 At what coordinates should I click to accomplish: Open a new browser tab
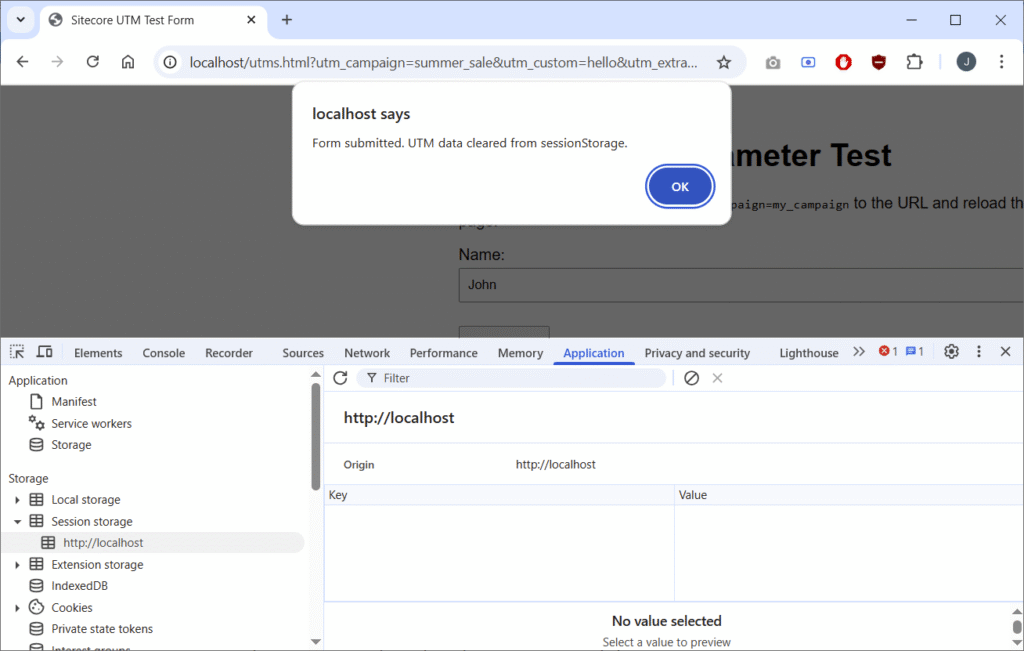click(x=287, y=20)
